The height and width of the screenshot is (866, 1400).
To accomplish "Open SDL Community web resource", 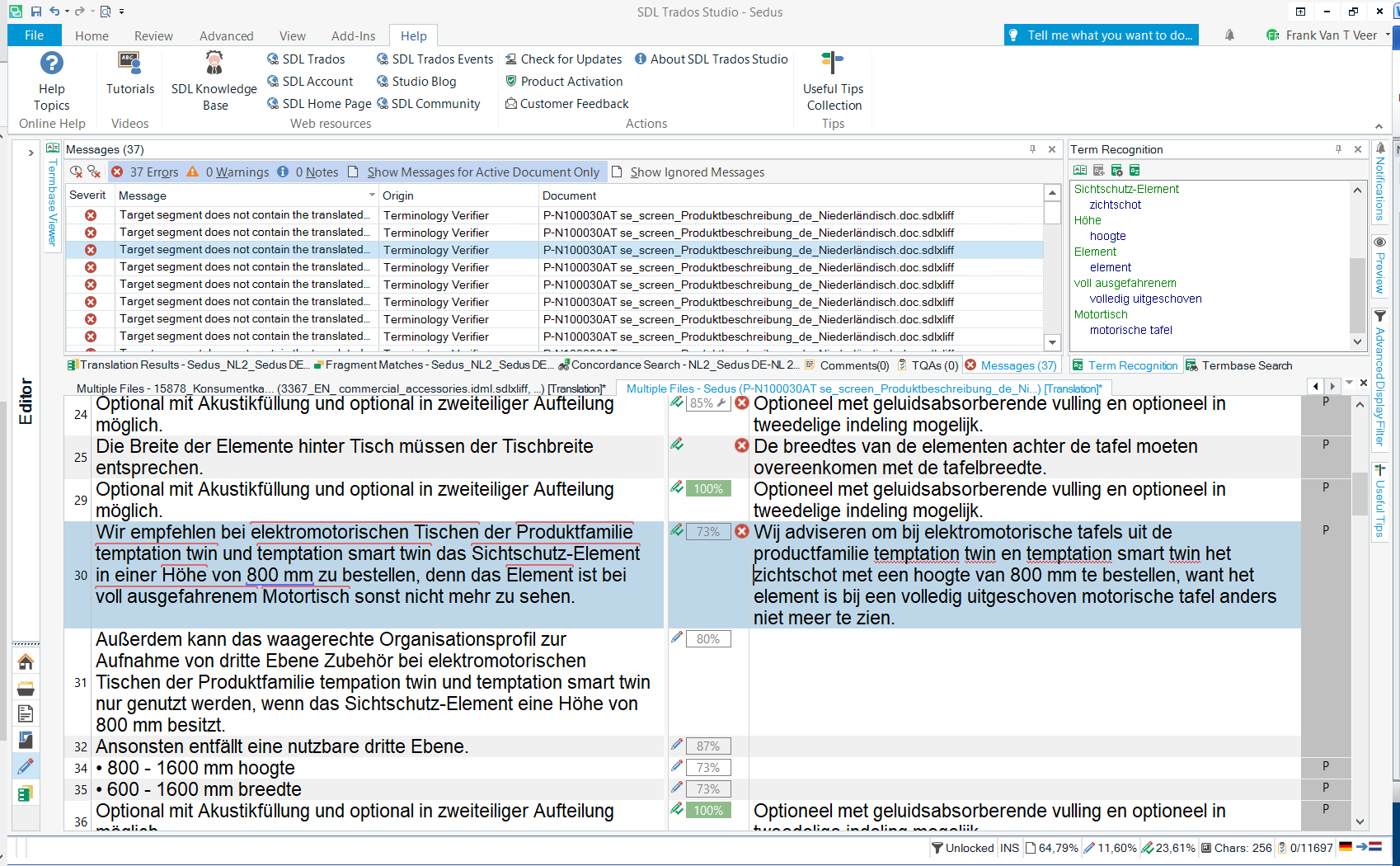I will (428, 103).
